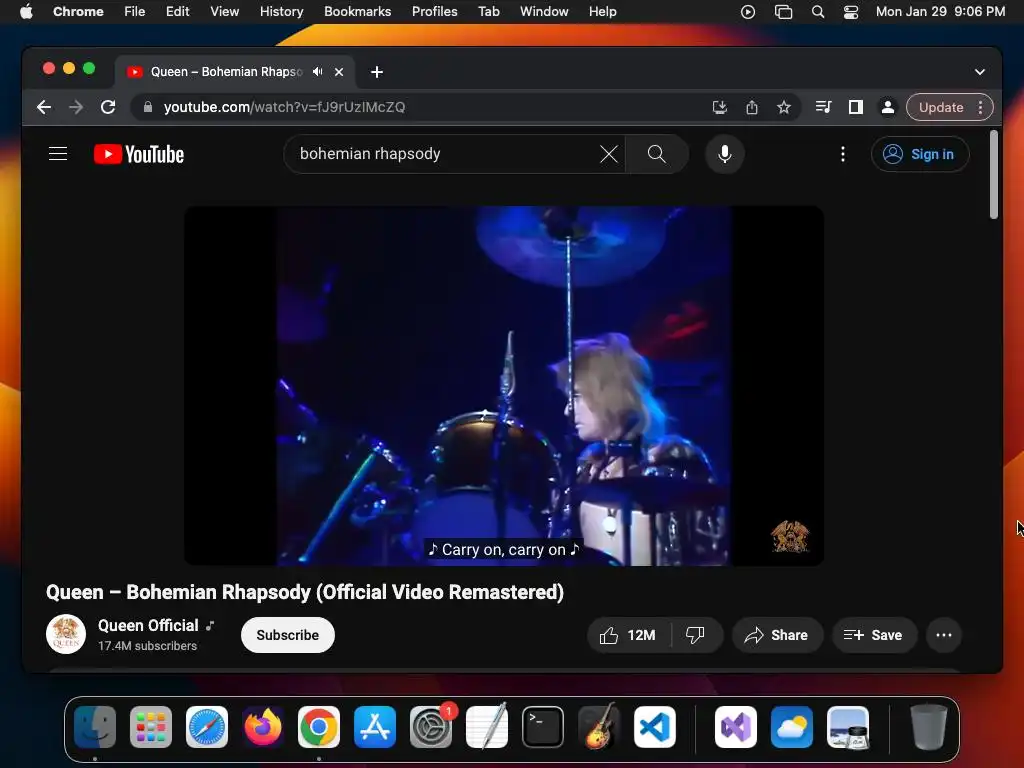Screen dimensions: 1024x768
Task: Click the magnifier search button
Action: (656, 154)
